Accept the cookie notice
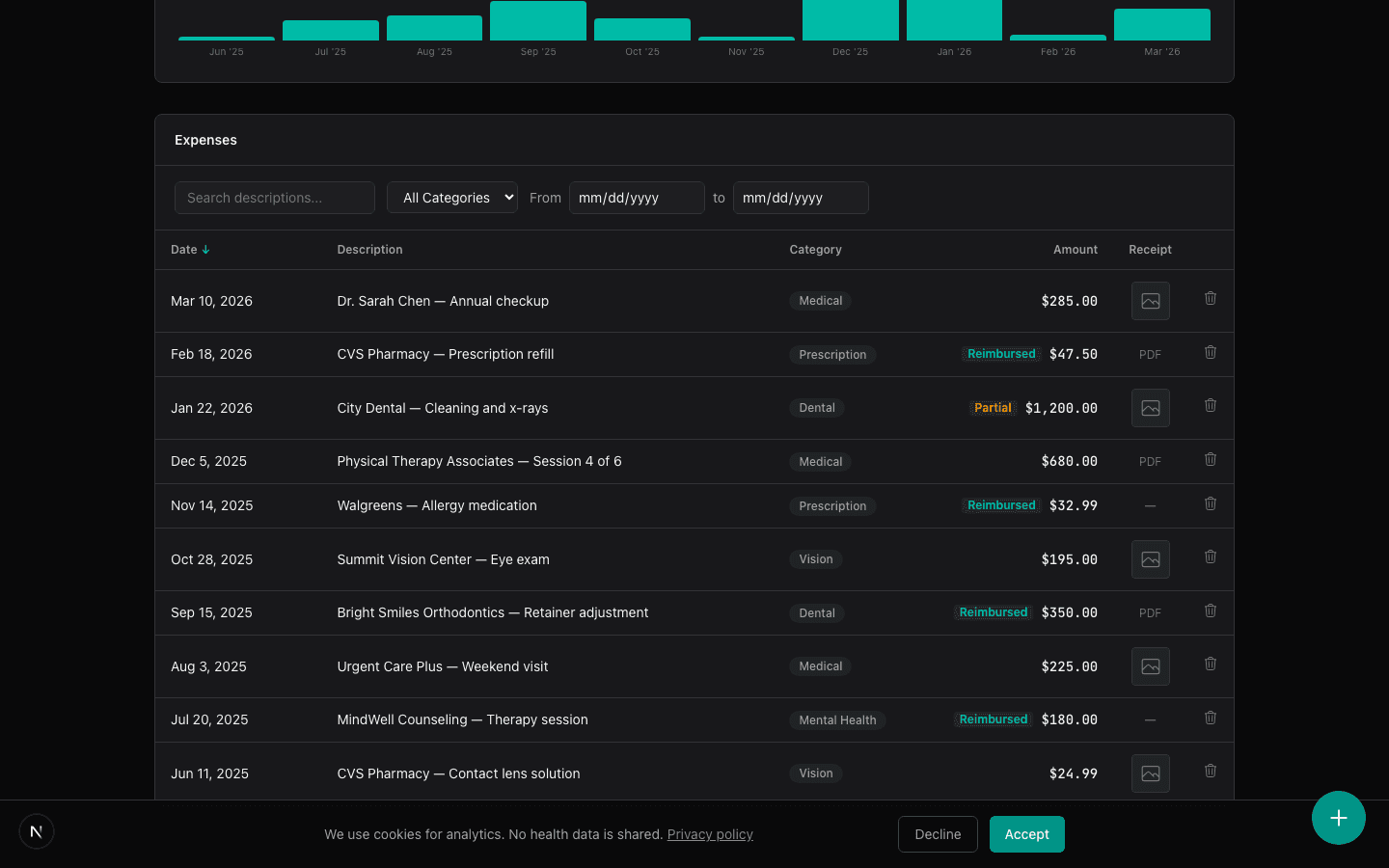This screenshot has width=1389, height=868. tap(1026, 834)
